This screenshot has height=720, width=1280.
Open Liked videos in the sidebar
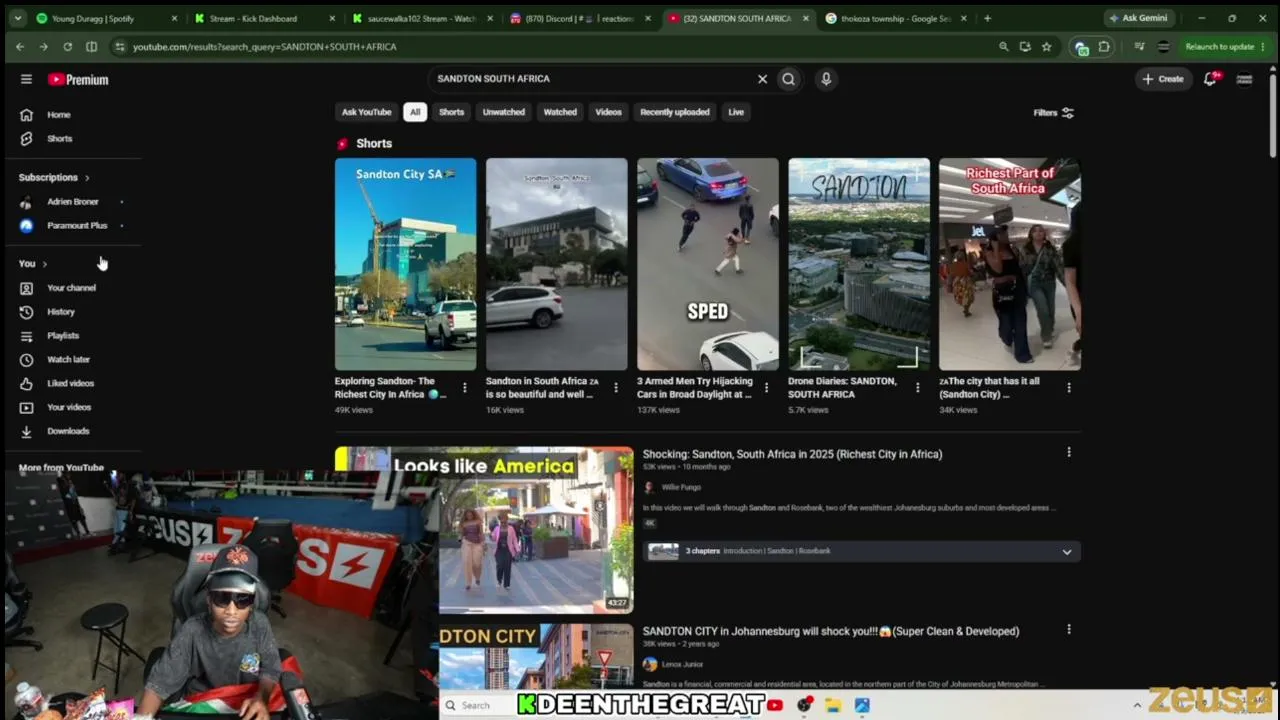(72, 384)
